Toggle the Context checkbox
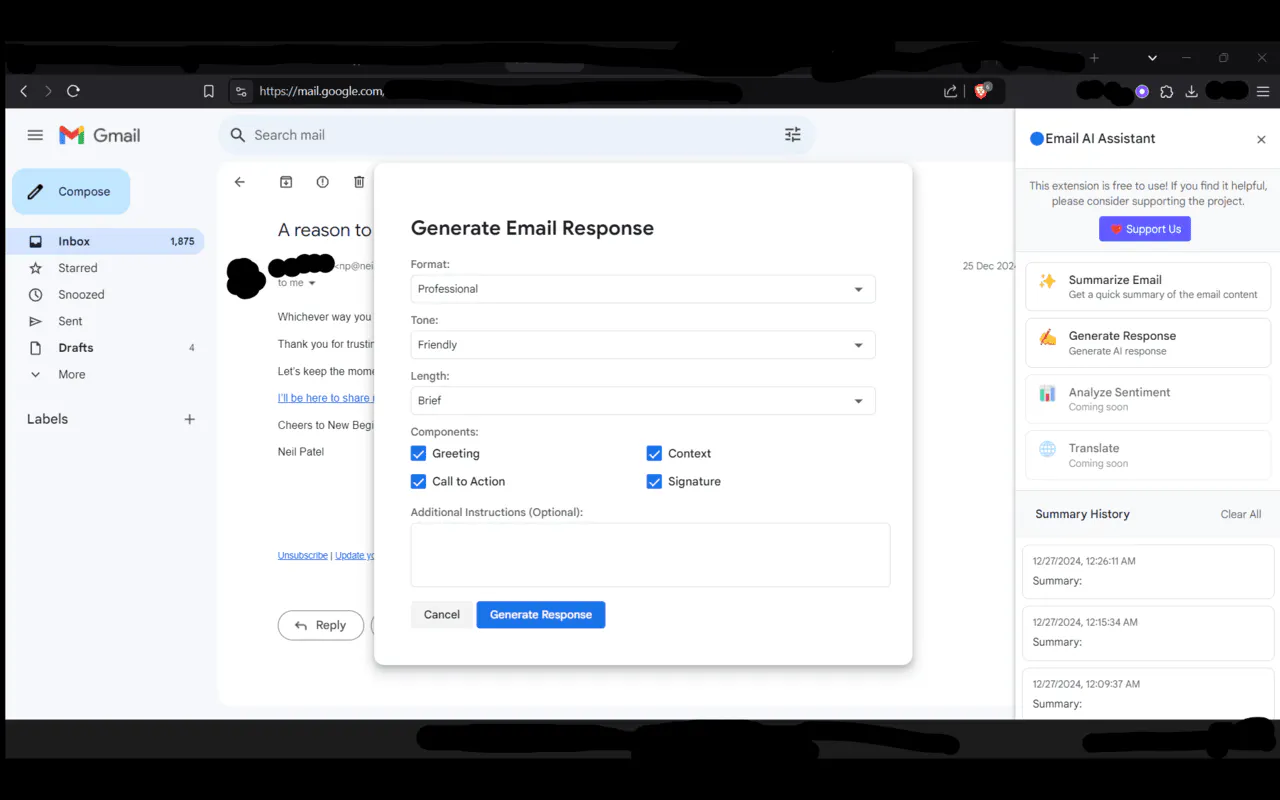Viewport: 1280px width, 800px height. (x=654, y=453)
